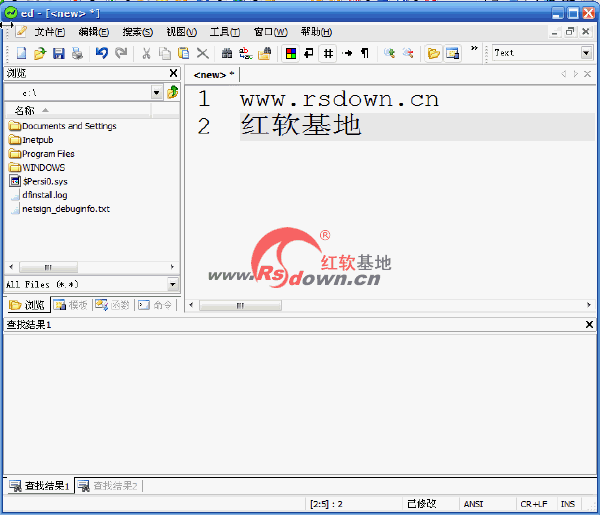Expand the toolbar overflow chevron
600x515 pixels.
click(474, 48)
